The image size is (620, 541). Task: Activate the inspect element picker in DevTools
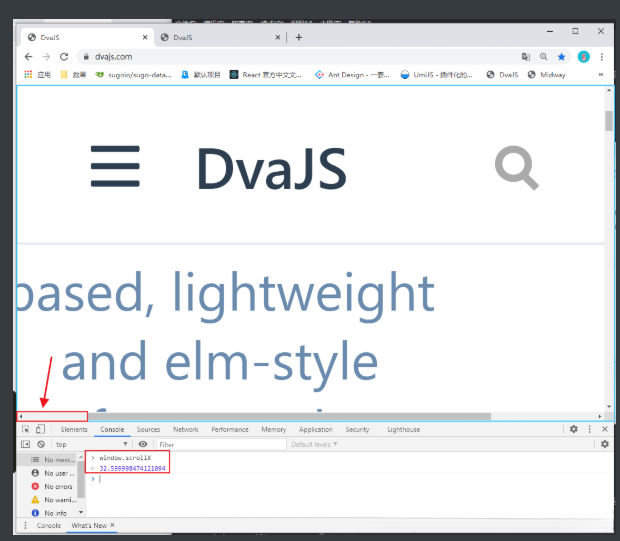point(26,429)
